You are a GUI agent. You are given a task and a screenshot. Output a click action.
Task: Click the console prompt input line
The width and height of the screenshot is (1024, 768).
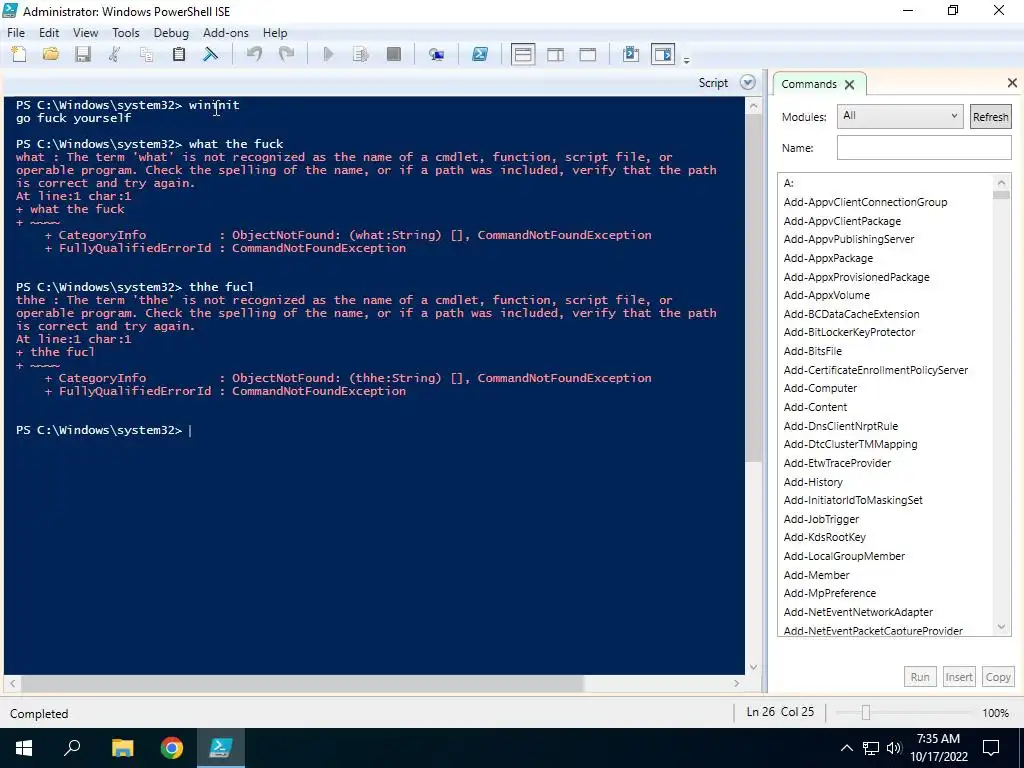click(374, 430)
